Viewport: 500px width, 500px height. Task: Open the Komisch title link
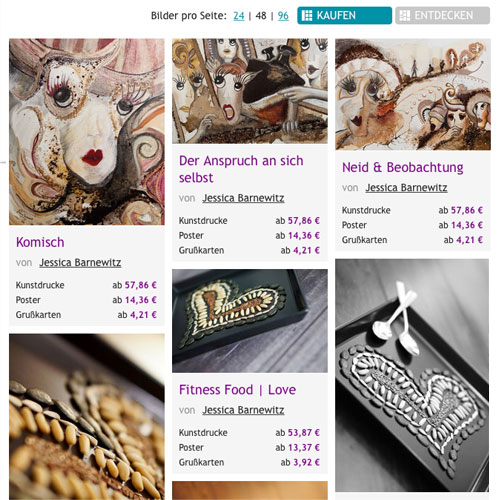coord(40,242)
